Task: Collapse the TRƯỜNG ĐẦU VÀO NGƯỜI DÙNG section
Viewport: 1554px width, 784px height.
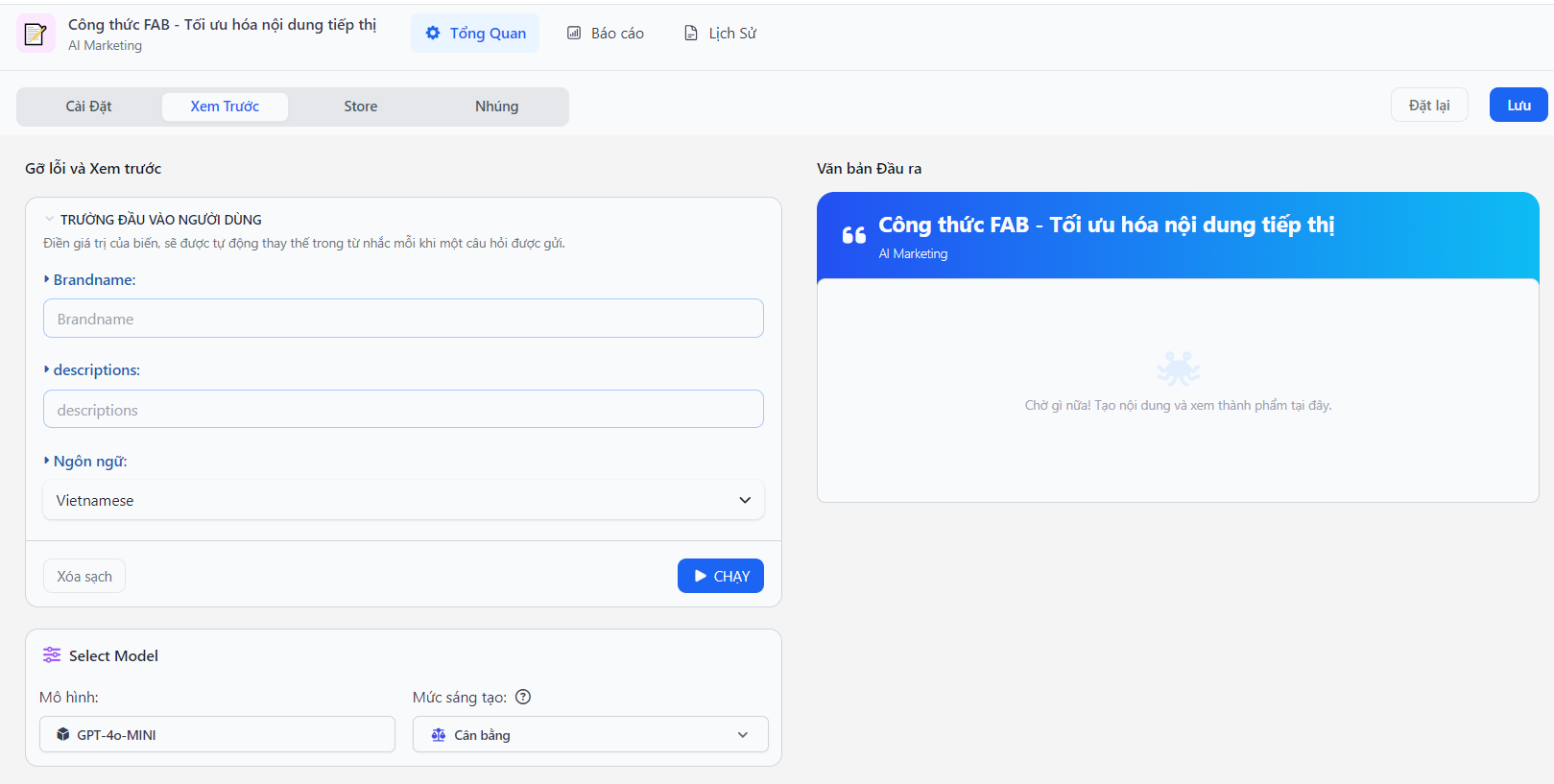Action: click(x=50, y=220)
